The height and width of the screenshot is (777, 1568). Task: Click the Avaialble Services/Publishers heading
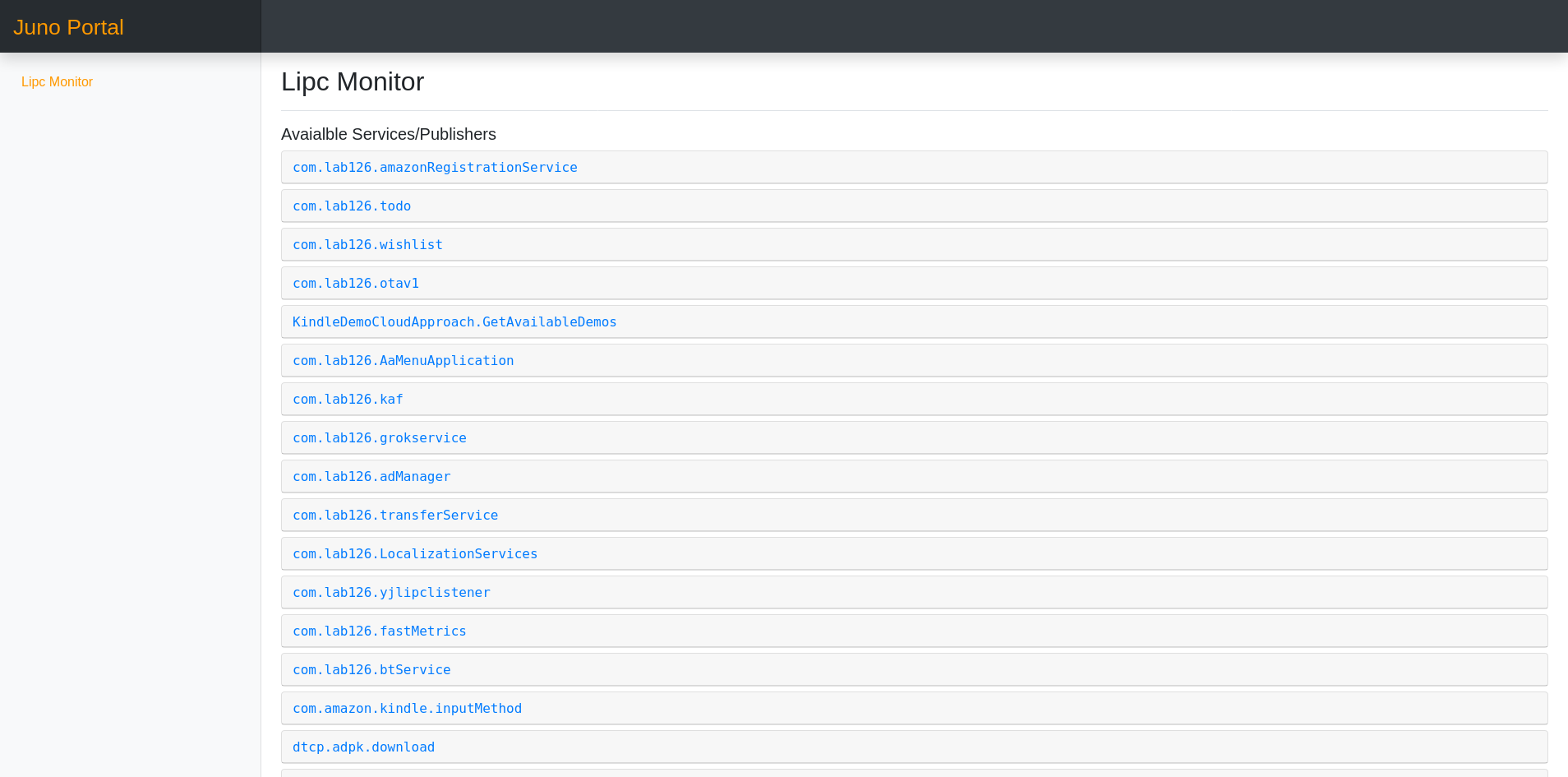pyautogui.click(x=389, y=135)
